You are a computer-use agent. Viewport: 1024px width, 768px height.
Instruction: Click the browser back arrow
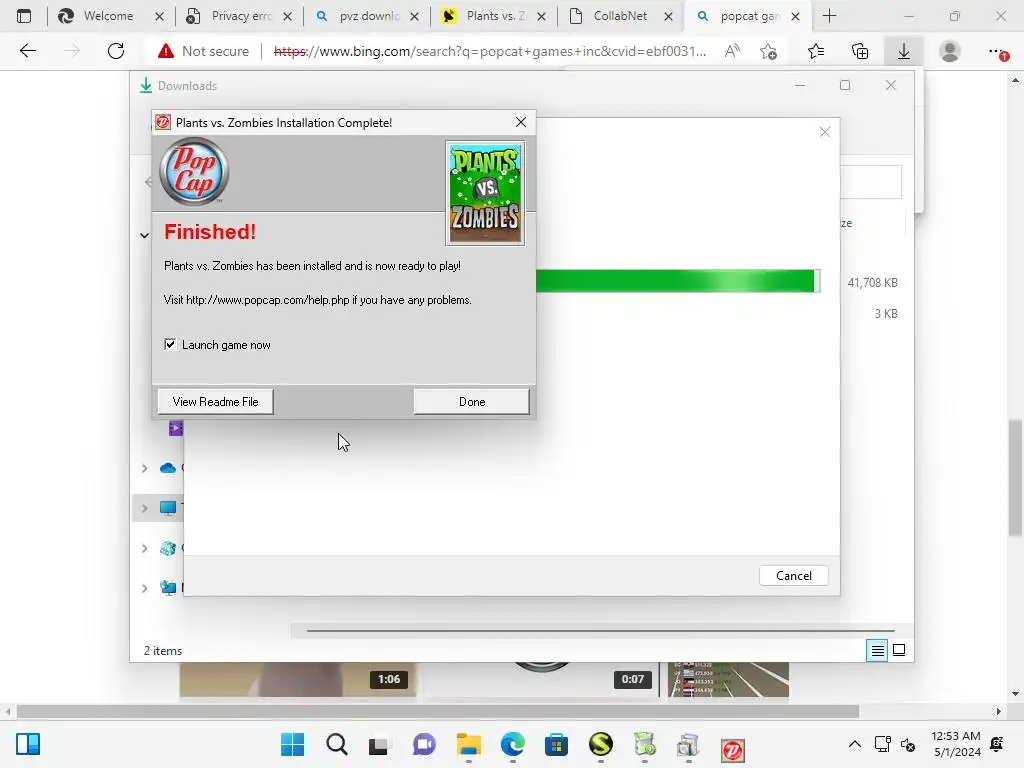click(27, 51)
